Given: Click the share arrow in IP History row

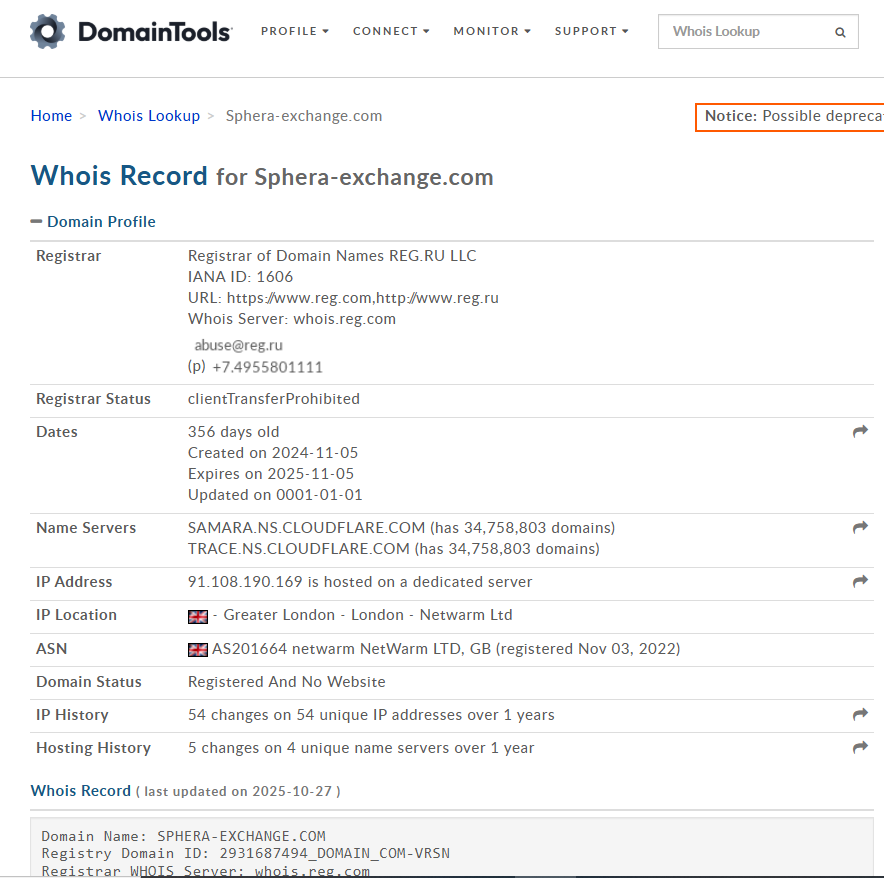Looking at the screenshot, I should pyautogui.click(x=860, y=715).
